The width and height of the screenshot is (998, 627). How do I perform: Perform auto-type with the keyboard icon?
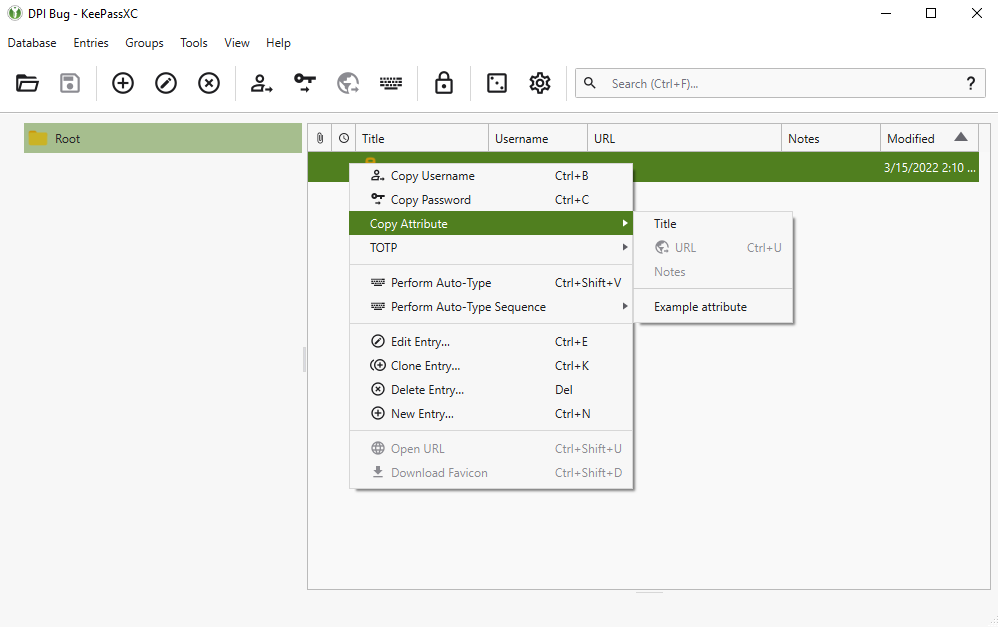coord(390,83)
